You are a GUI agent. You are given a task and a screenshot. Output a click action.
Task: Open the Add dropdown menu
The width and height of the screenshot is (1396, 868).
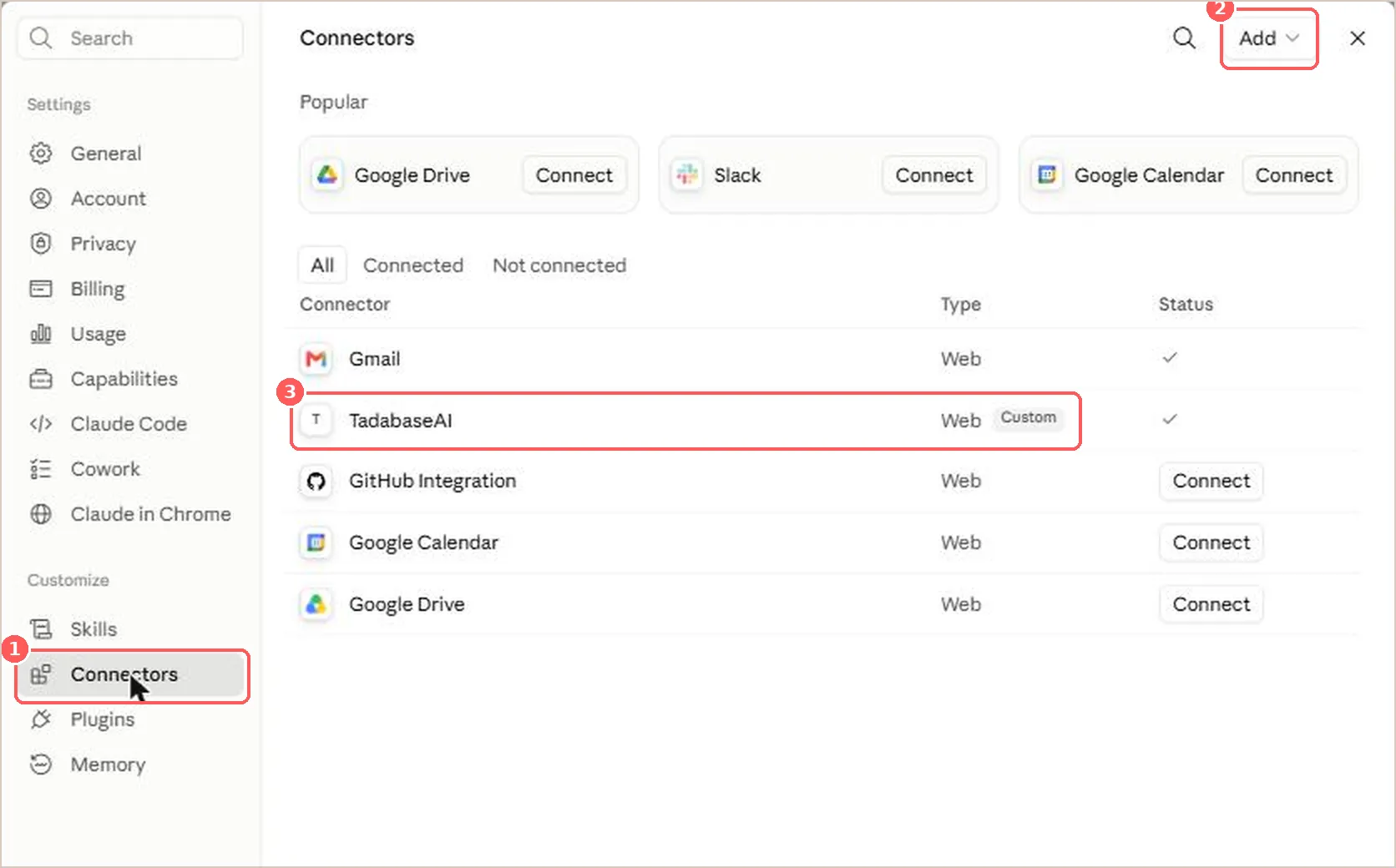click(1268, 38)
